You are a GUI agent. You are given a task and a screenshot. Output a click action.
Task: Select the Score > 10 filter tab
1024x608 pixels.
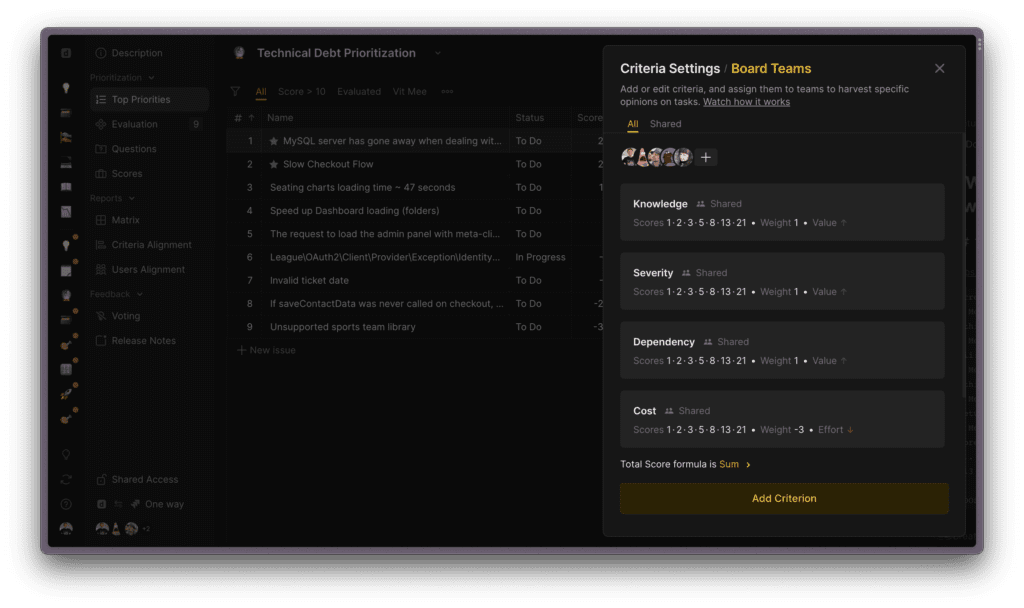point(301,91)
